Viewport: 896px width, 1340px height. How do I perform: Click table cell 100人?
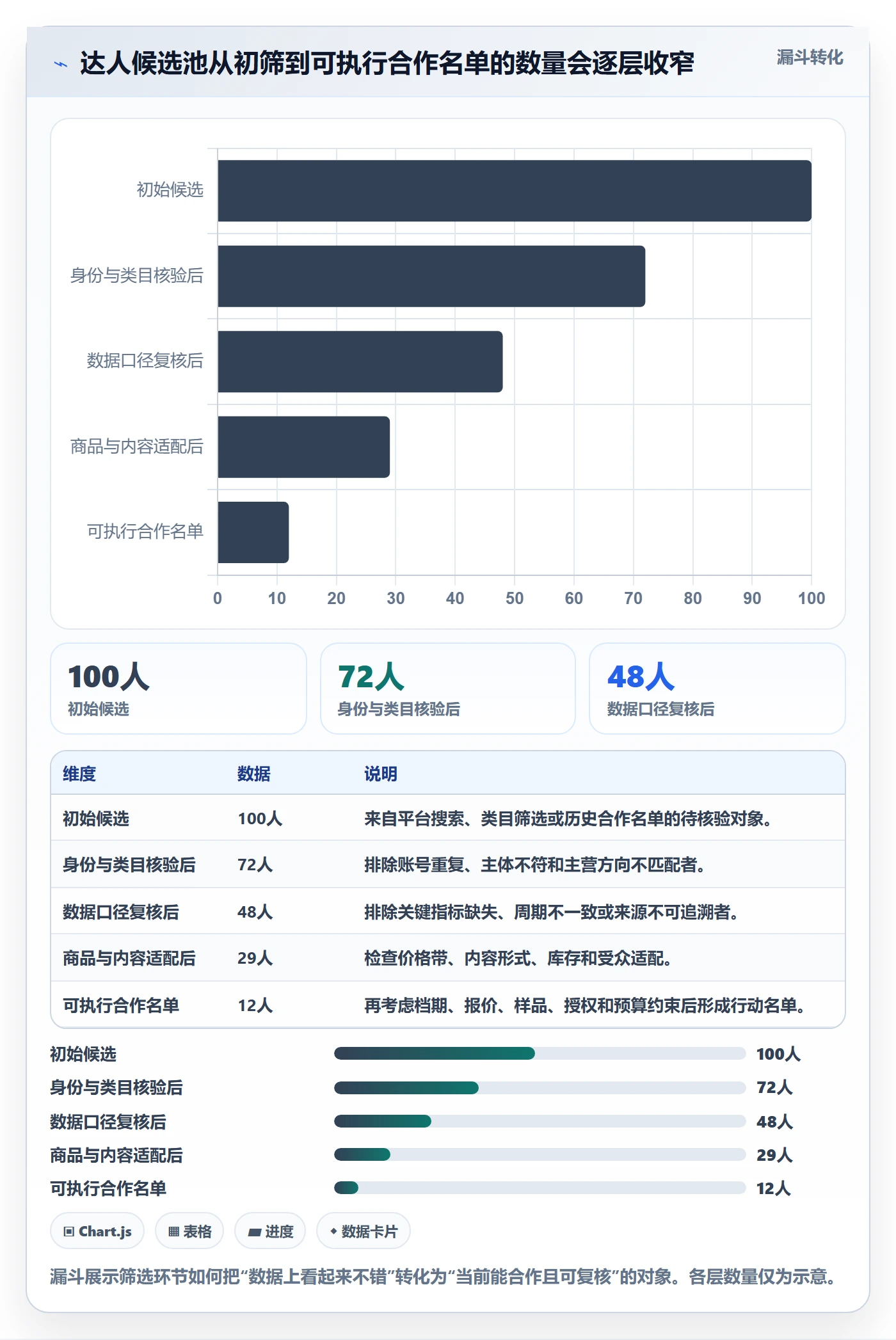260,818
